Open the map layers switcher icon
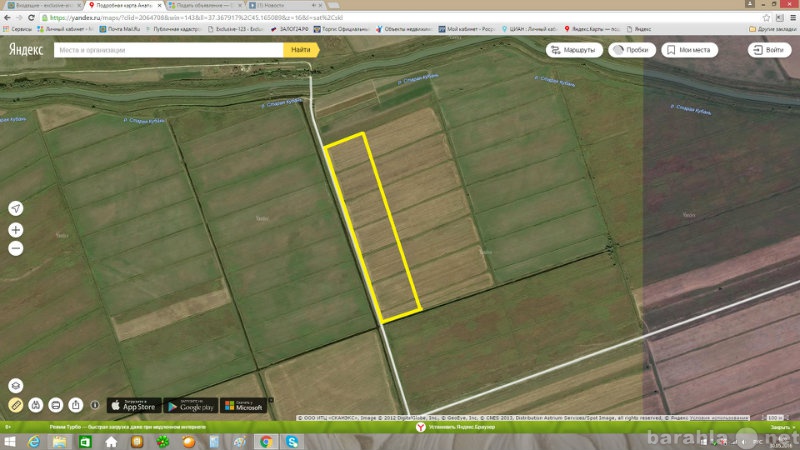Image resolution: width=800 pixels, height=450 pixels. (x=16, y=385)
